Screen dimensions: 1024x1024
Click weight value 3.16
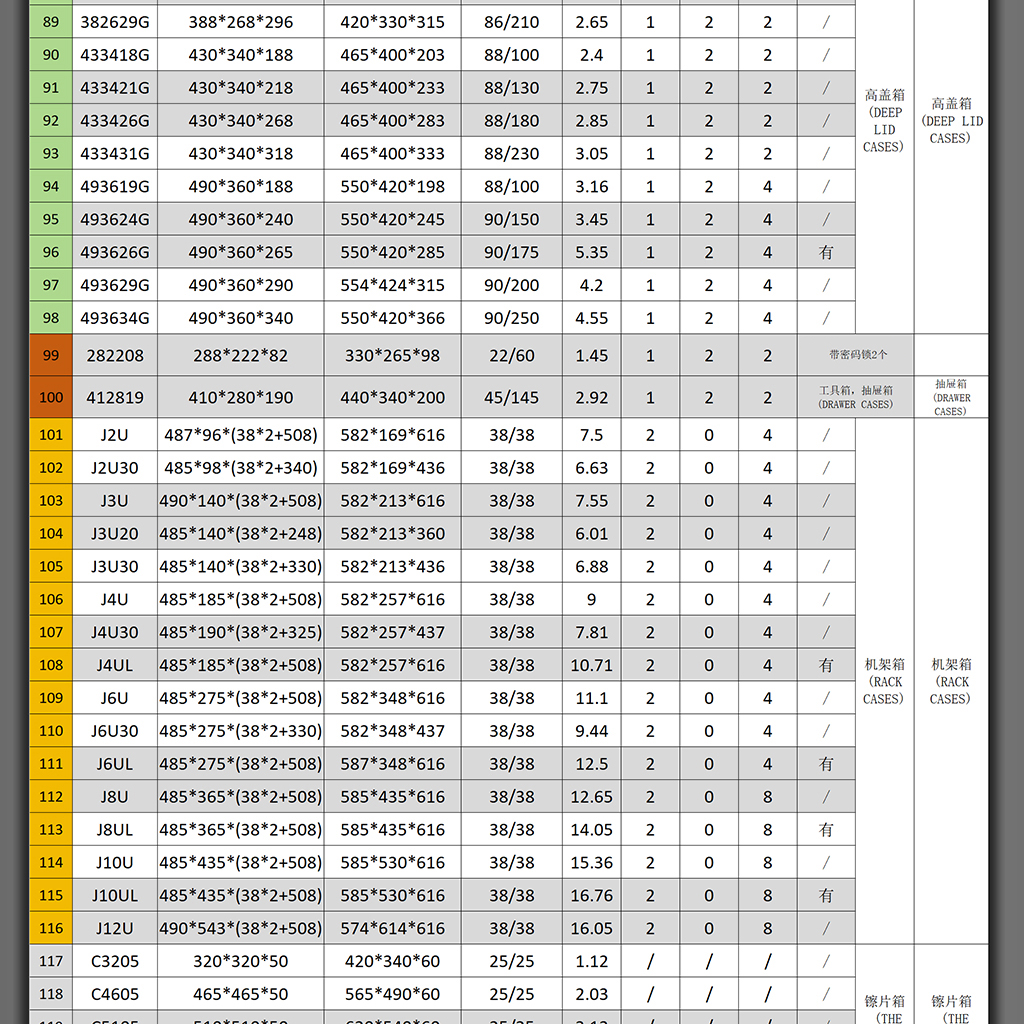[x=591, y=187]
